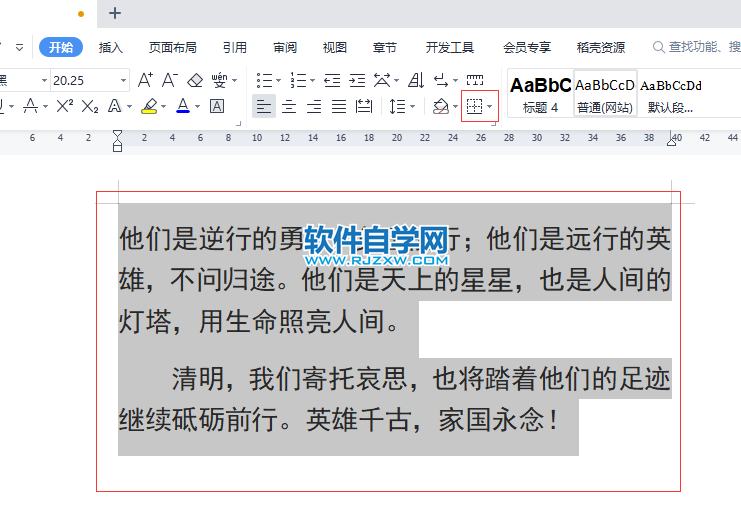Switch to the 引用 tab
Viewport: 741px width, 521px height.
coord(235,47)
